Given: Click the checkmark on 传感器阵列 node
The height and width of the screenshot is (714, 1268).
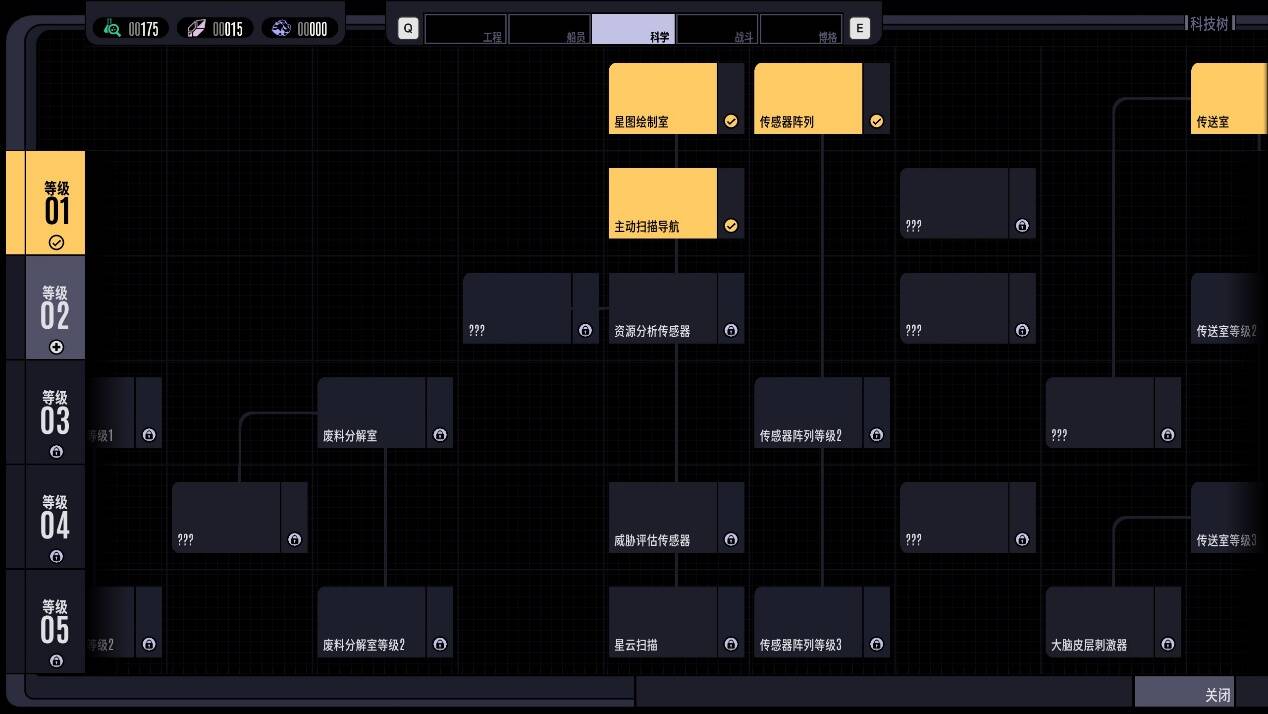Looking at the screenshot, I should coord(877,121).
